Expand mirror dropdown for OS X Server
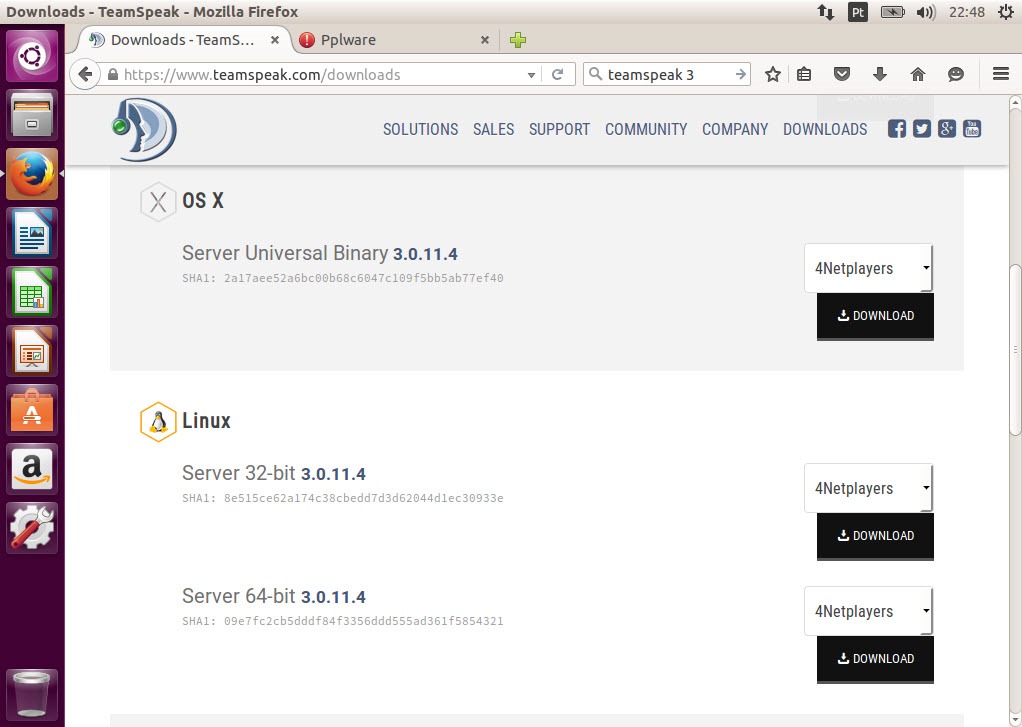1022x727 pixels. [868, 268]
